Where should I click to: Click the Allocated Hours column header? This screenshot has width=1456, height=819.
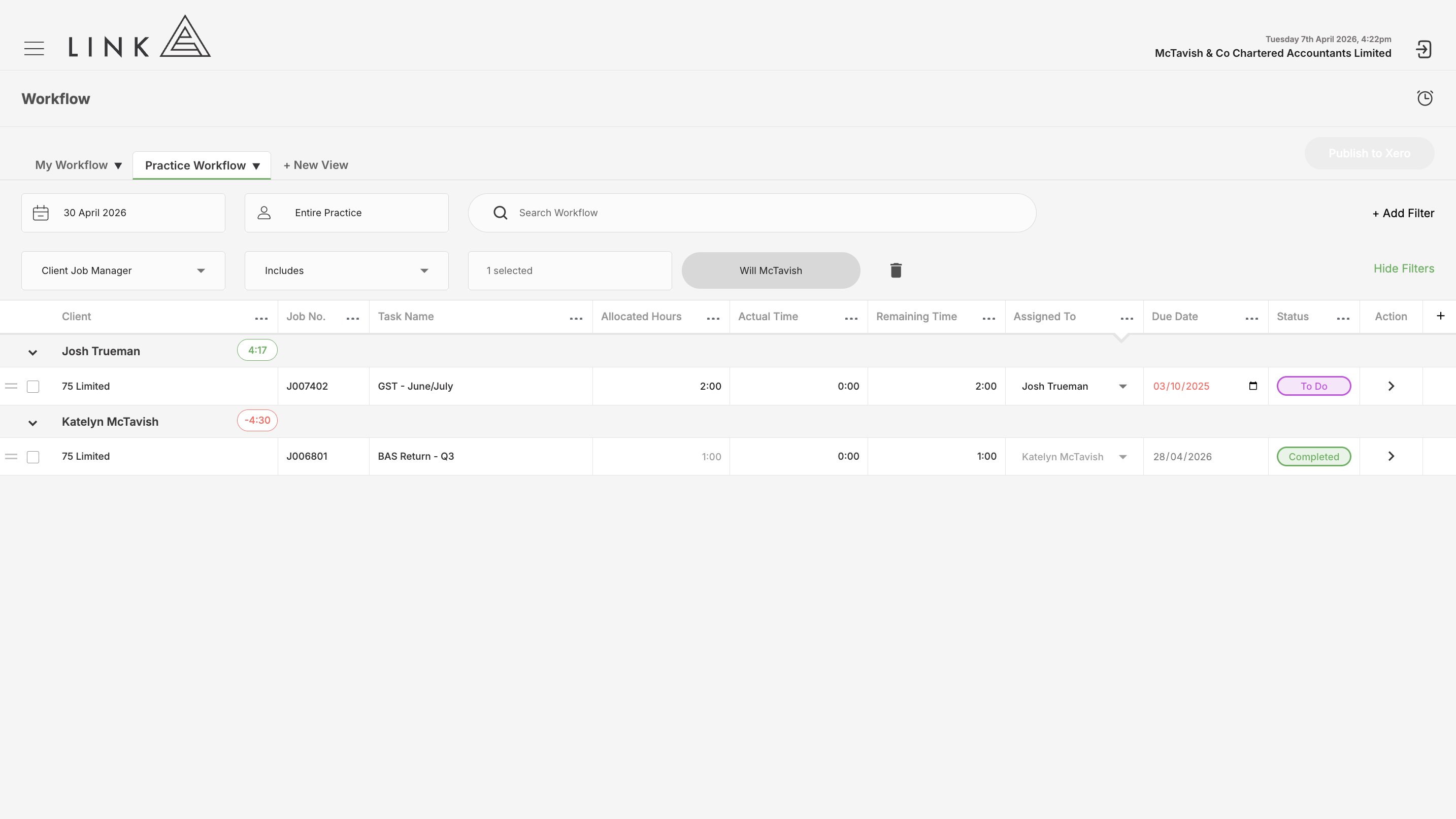coord(641,317)
